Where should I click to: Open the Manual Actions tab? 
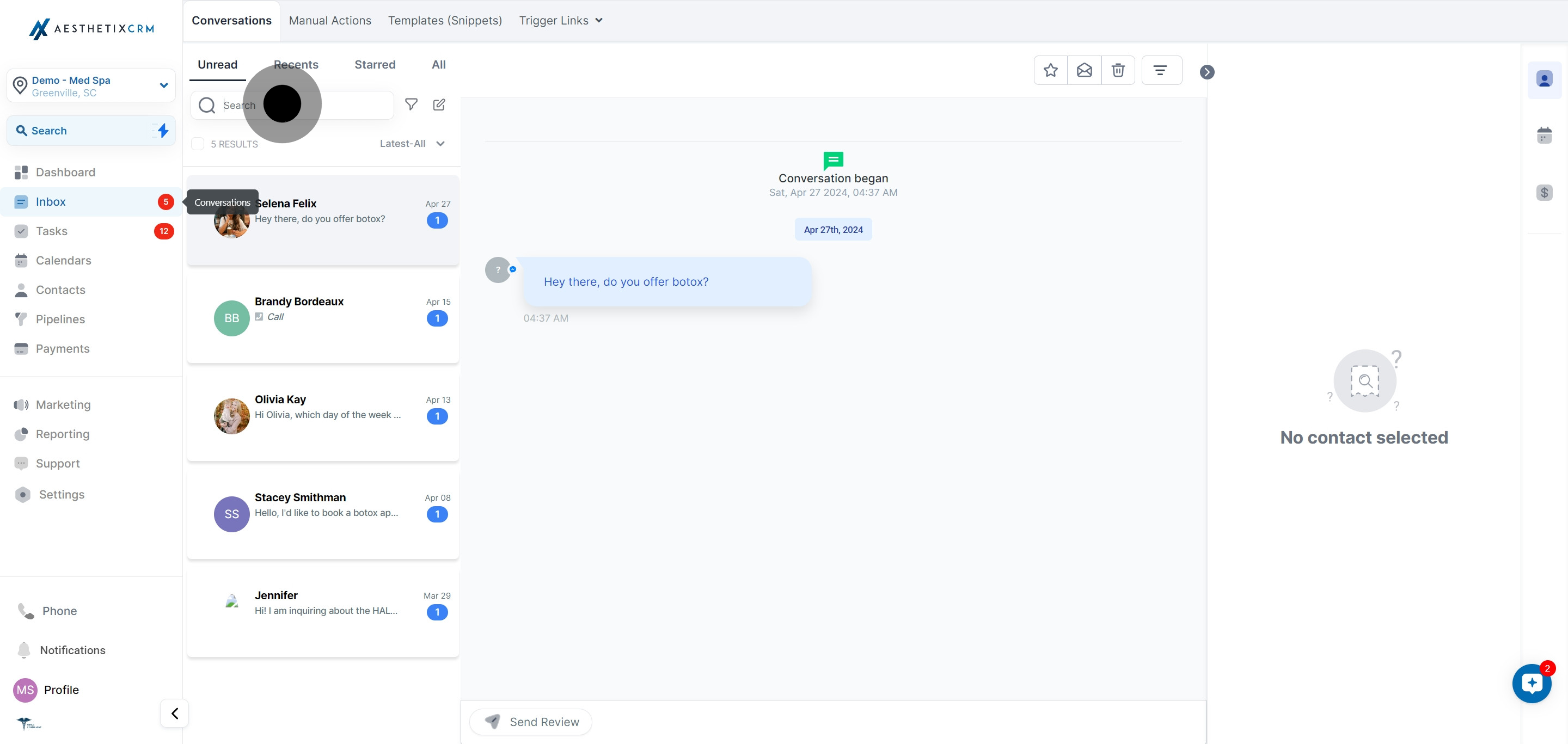[330, 21]
